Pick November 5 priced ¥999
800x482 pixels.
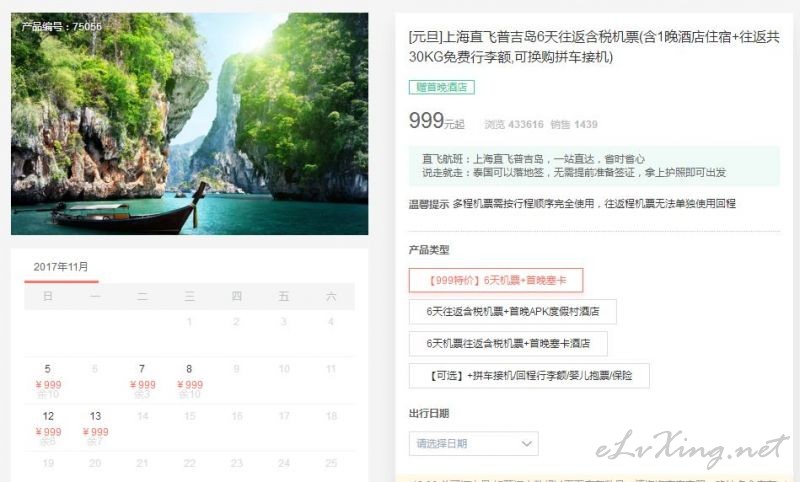[x=48, y=380]
